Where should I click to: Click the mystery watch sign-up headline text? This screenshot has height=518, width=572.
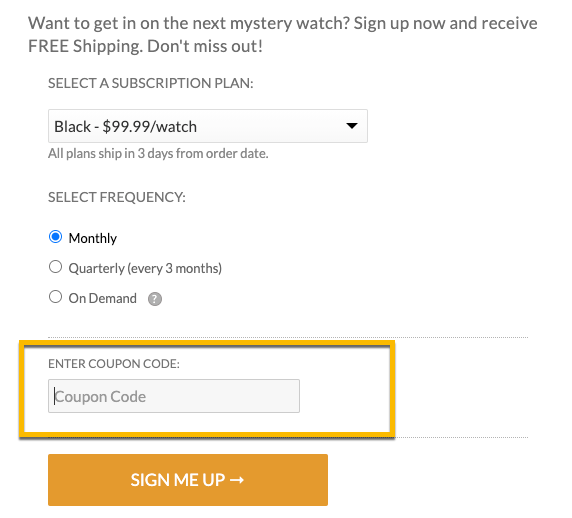(x=283, y=35)
